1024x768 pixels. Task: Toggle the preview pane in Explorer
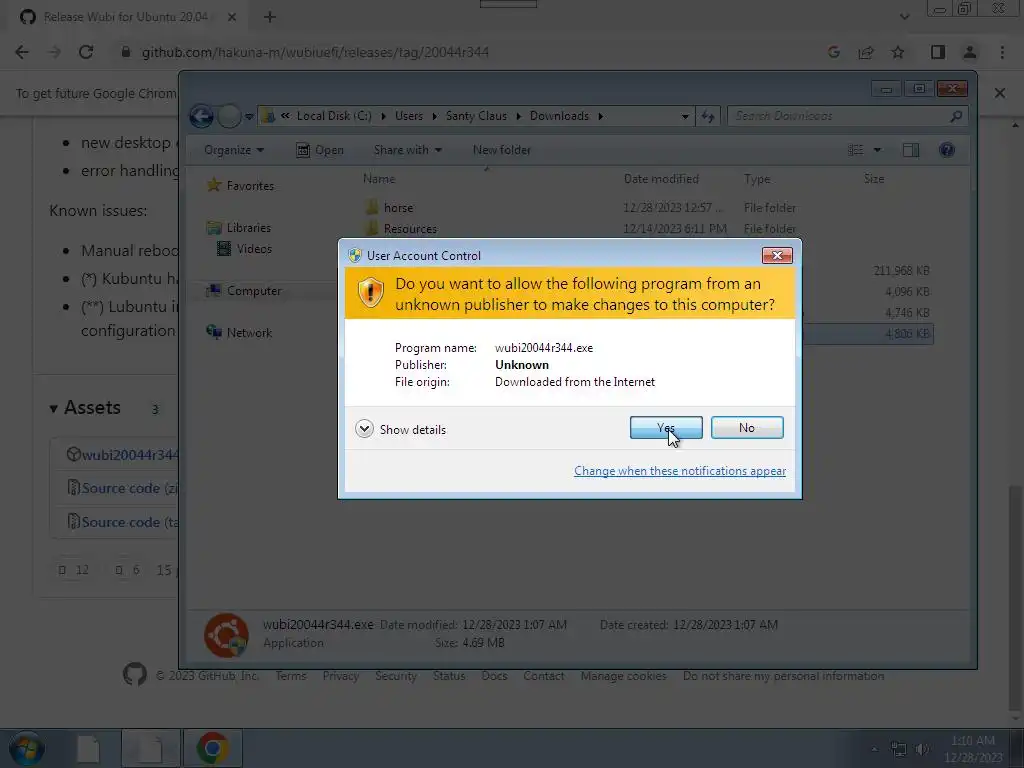click(910, 150)
